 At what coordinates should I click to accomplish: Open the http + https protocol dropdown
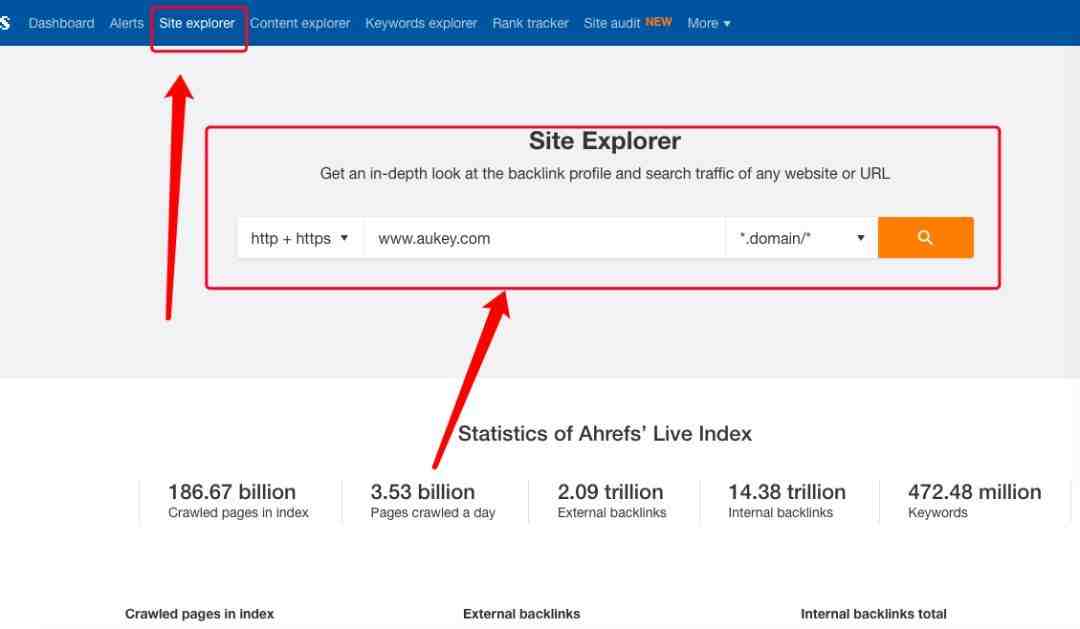[x=300, y=238]
